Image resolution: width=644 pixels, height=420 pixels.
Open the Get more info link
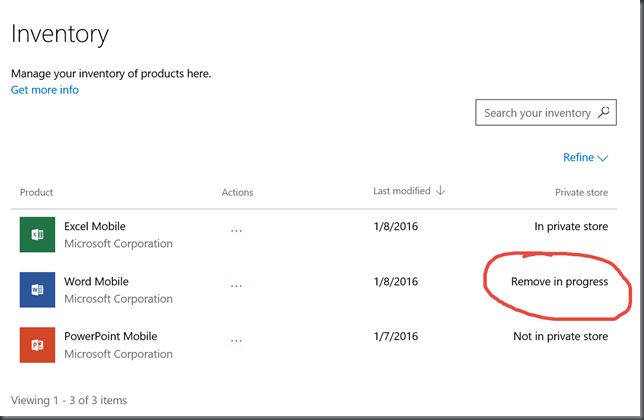(45, 90)
